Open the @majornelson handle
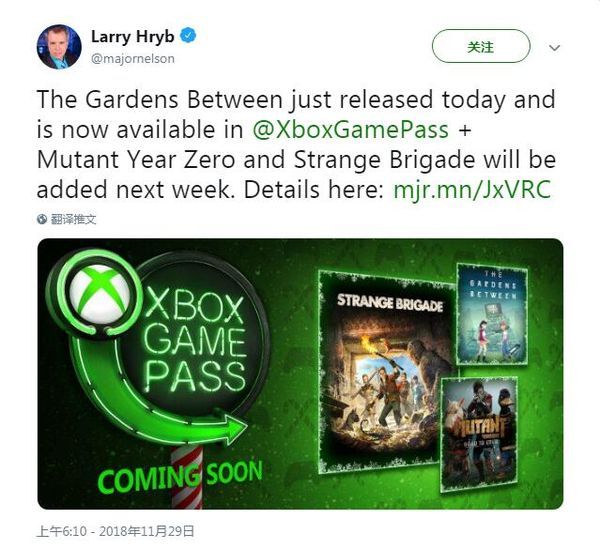The height and width of the screenshot is (549, 600). pyautogui.click(x=133, y=59)
